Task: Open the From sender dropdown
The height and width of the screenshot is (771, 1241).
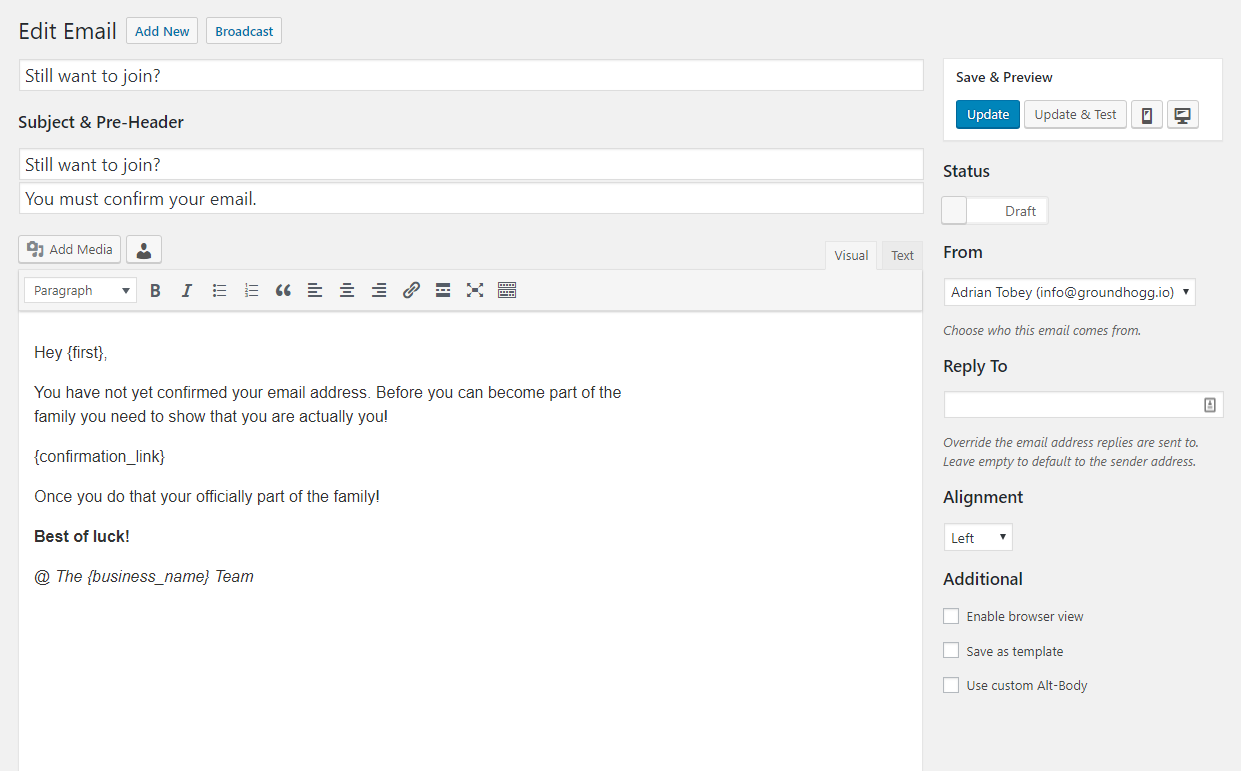Action: 1069,293
